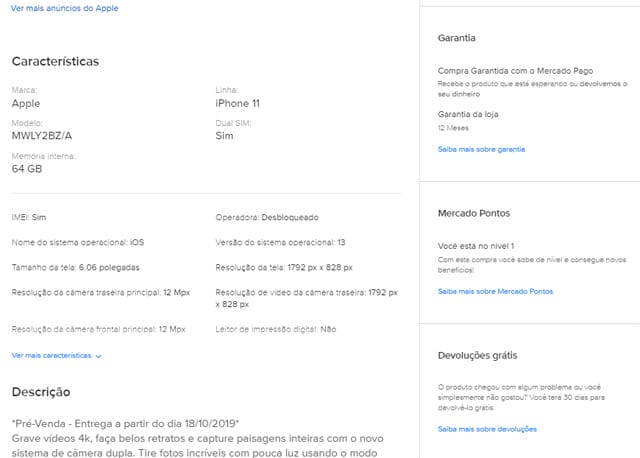Screen dimensions: 640x458
Task: Click the brand value 'Apple'
Action: [x=26, y=104]
